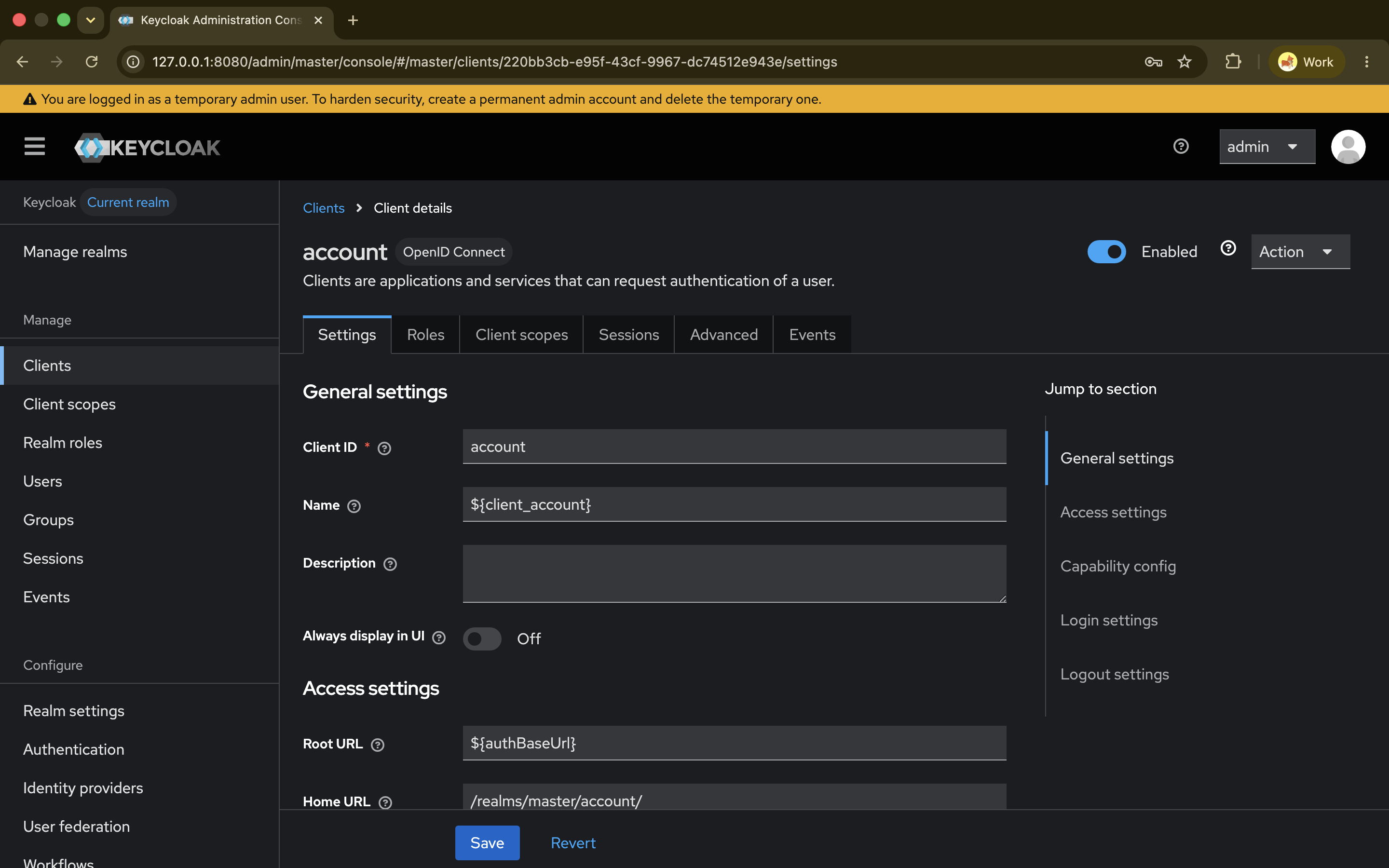View site information in the address bar
Image resolution: width=1389 pixels, height=868 pixels.
(x=133, y=61)
